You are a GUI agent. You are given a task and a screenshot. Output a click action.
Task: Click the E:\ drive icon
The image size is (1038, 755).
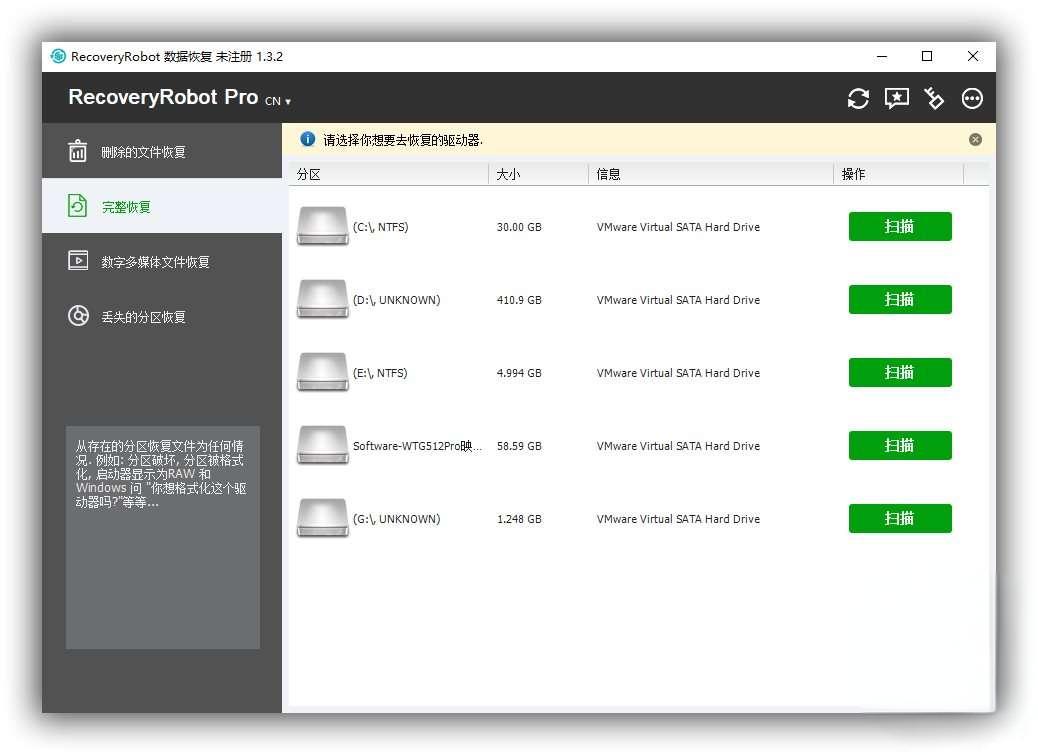pos(322,373)
